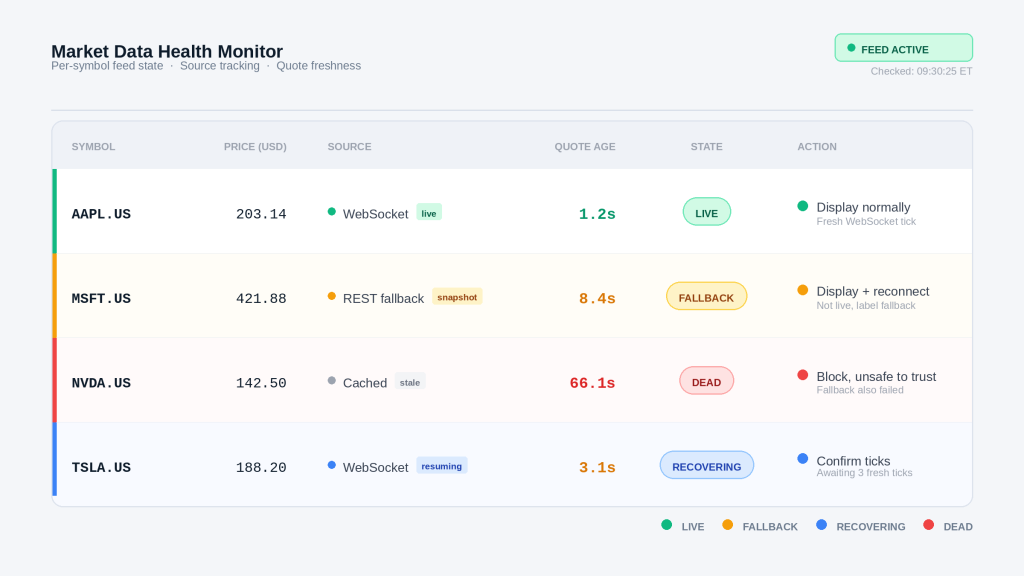Click the TSLA price 188.20

(261, 468)
